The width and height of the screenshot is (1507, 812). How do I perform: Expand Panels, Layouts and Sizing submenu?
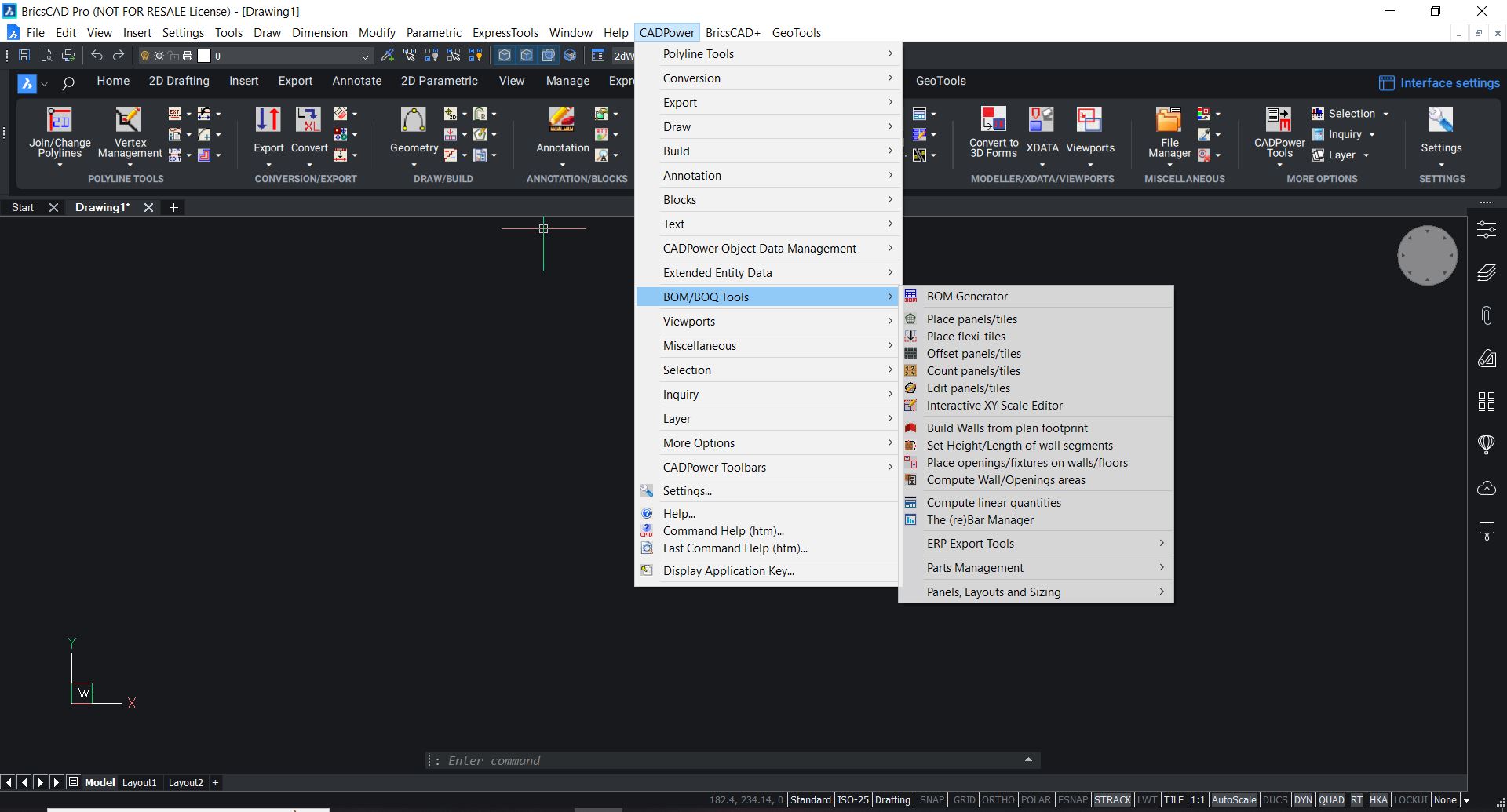pyautogui.click(x=1035, y=592)
